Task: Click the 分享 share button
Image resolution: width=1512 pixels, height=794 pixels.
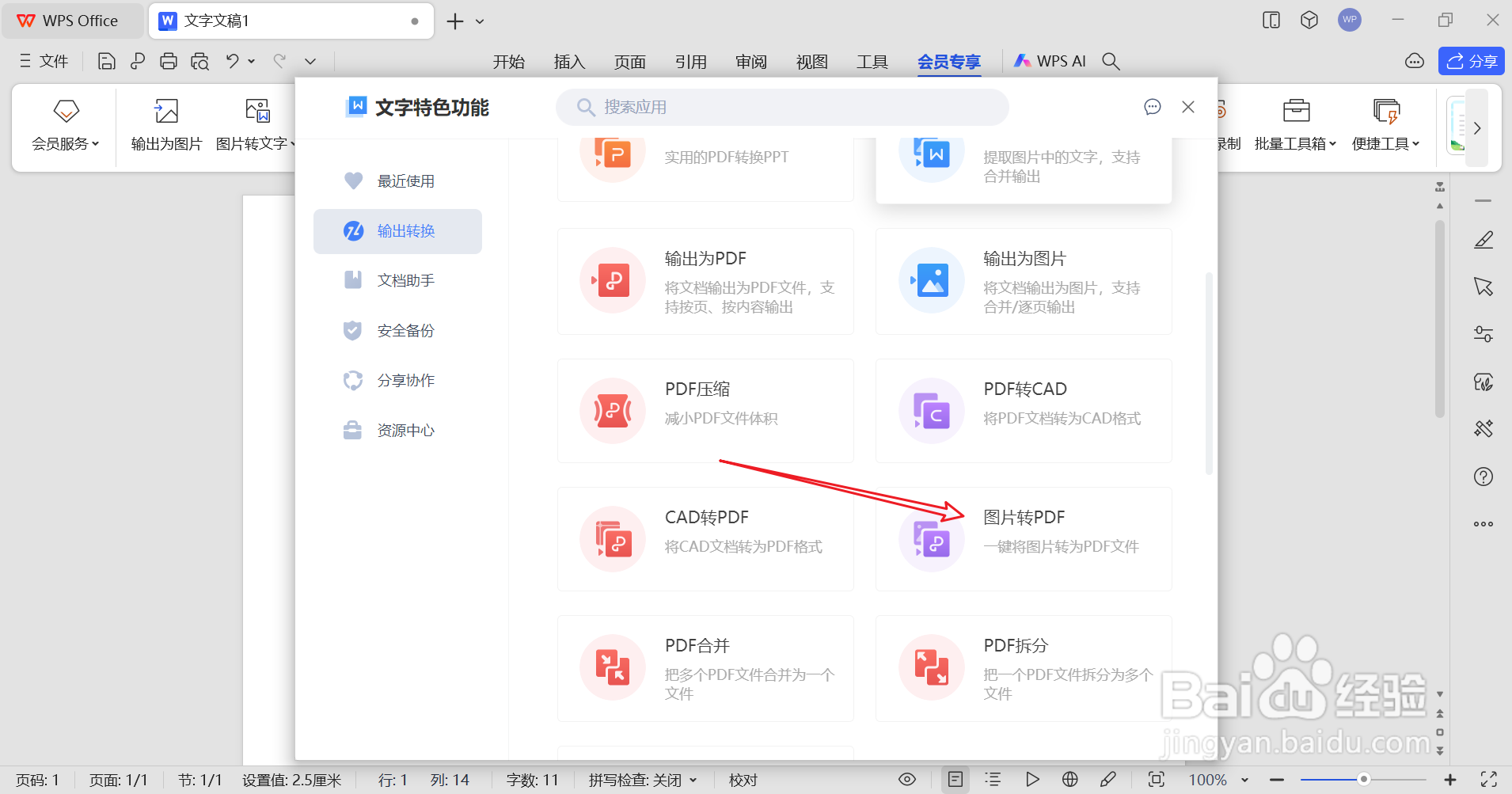Action: (x=1472, y=61)
